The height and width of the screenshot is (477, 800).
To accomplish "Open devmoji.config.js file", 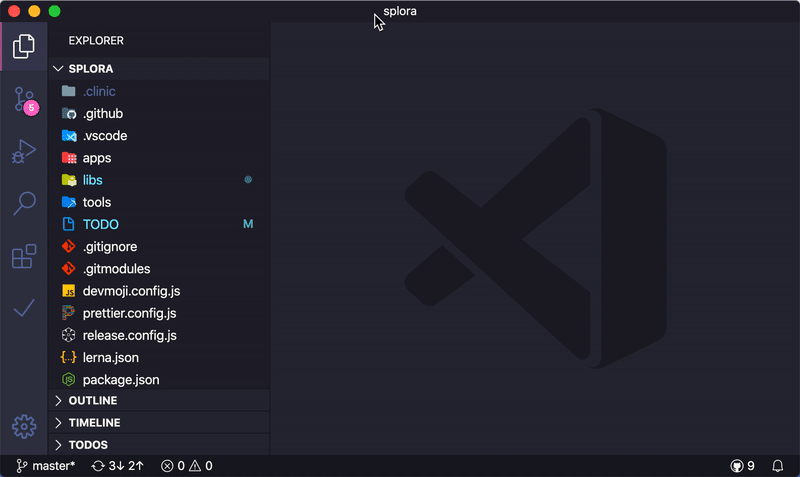I will pyautogui.click(x=159, y=291).
